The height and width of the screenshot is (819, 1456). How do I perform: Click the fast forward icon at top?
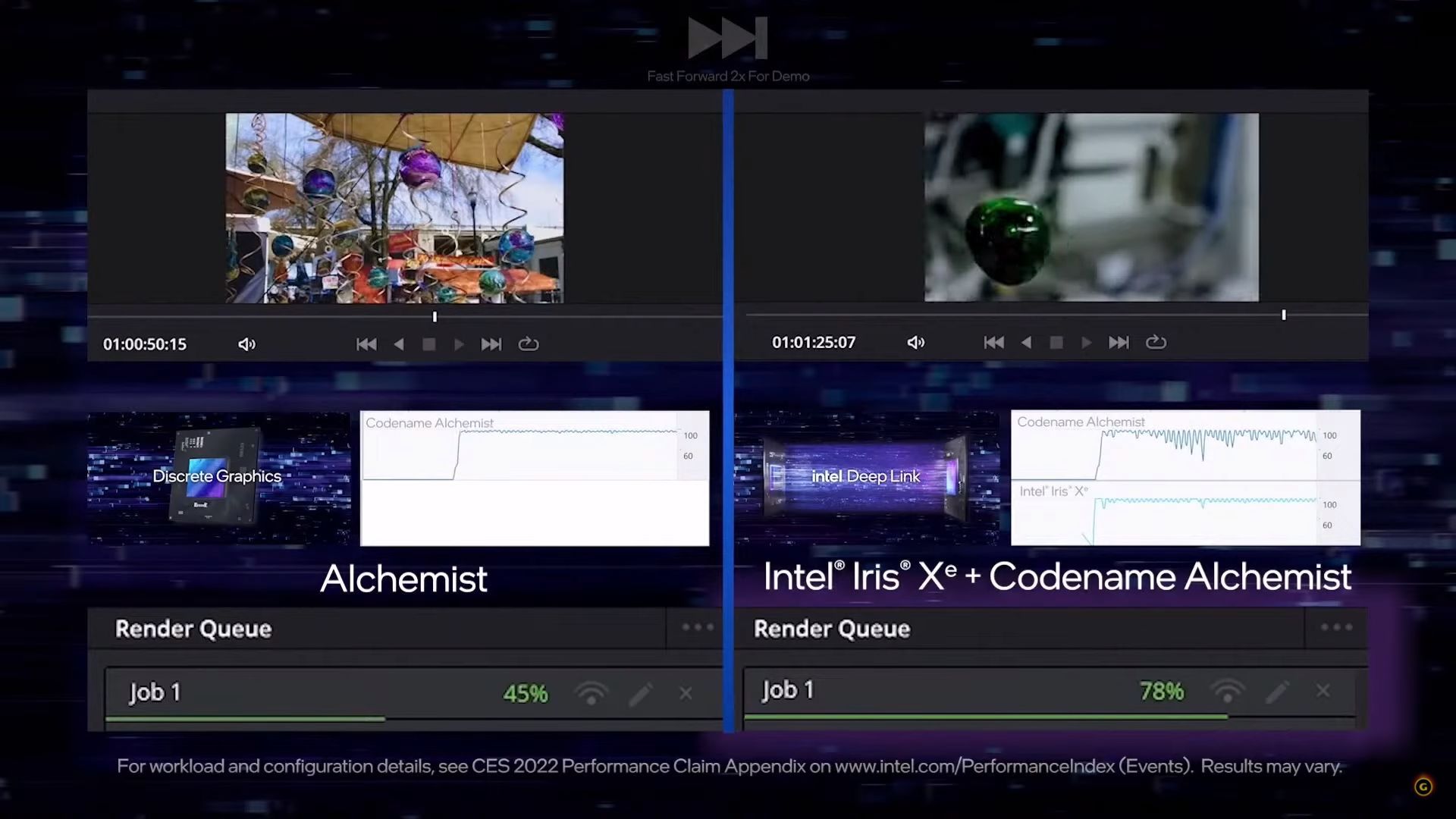tap(728, 38)
